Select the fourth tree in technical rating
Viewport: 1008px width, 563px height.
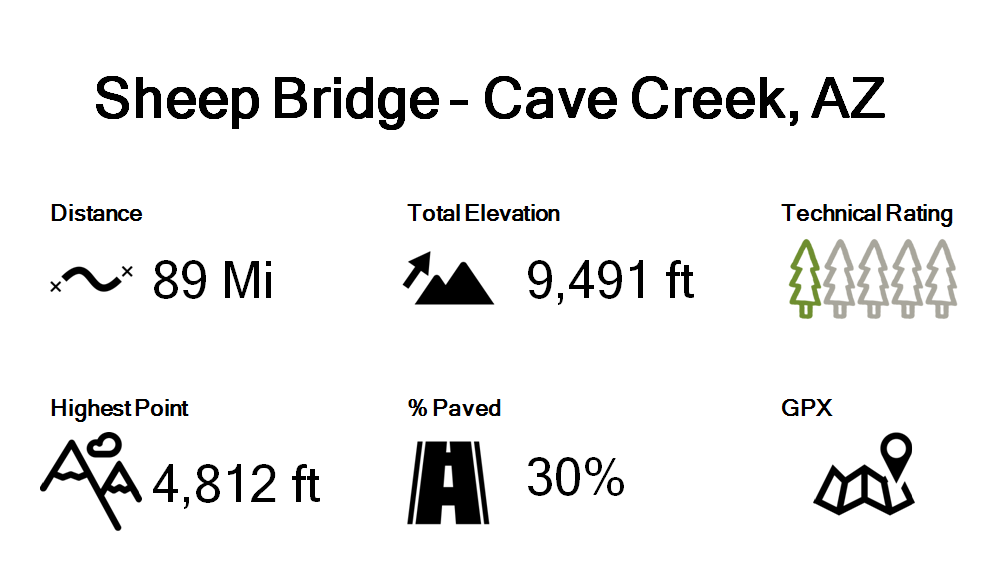(907, 278)
